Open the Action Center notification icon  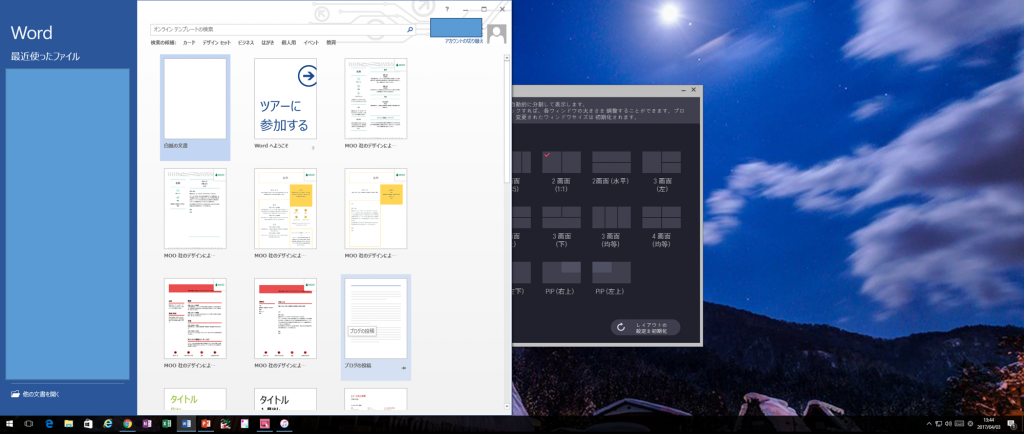[1012, 424]
